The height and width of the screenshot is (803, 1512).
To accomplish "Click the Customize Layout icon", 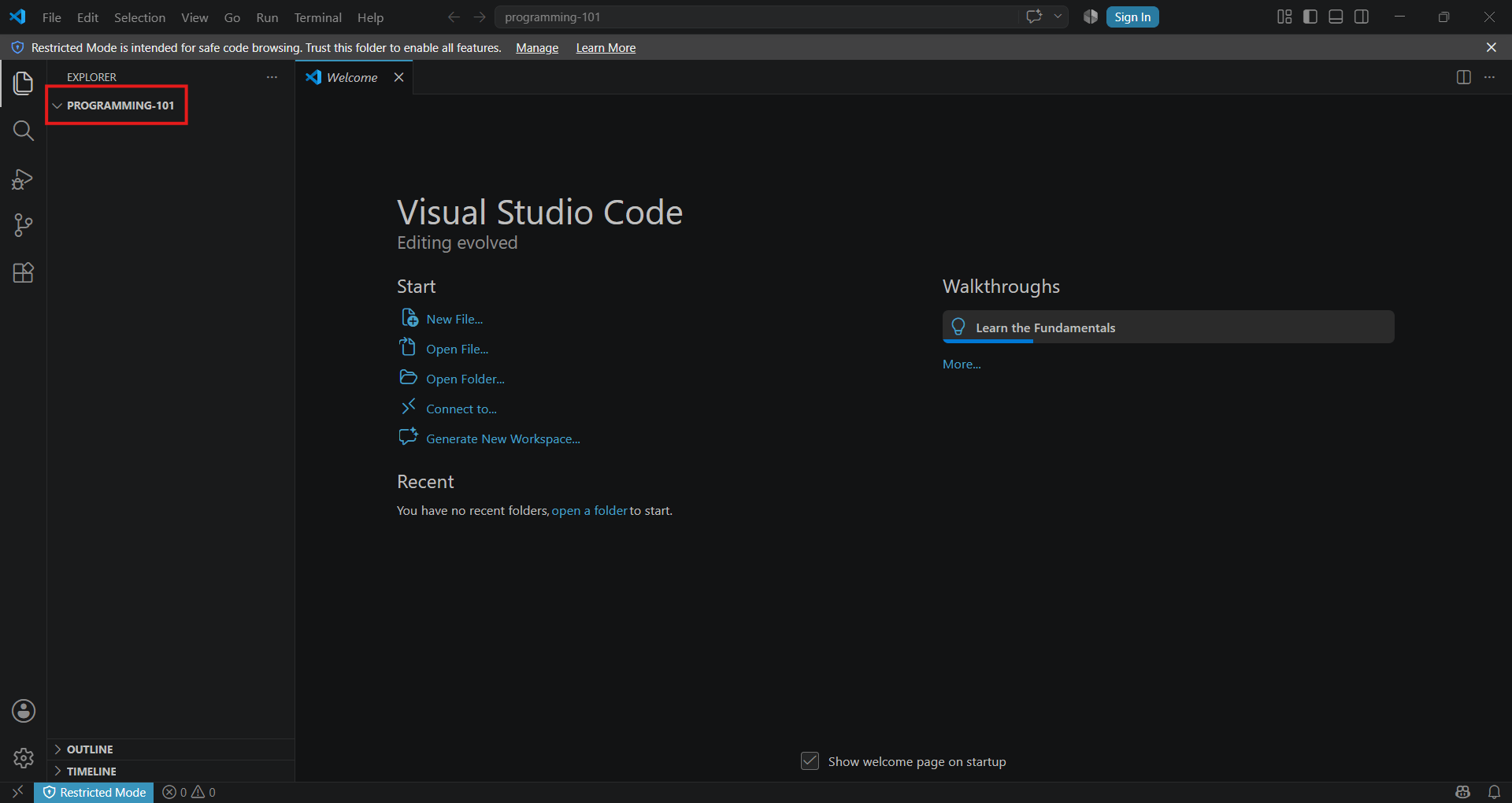I will coord(1284,17).
